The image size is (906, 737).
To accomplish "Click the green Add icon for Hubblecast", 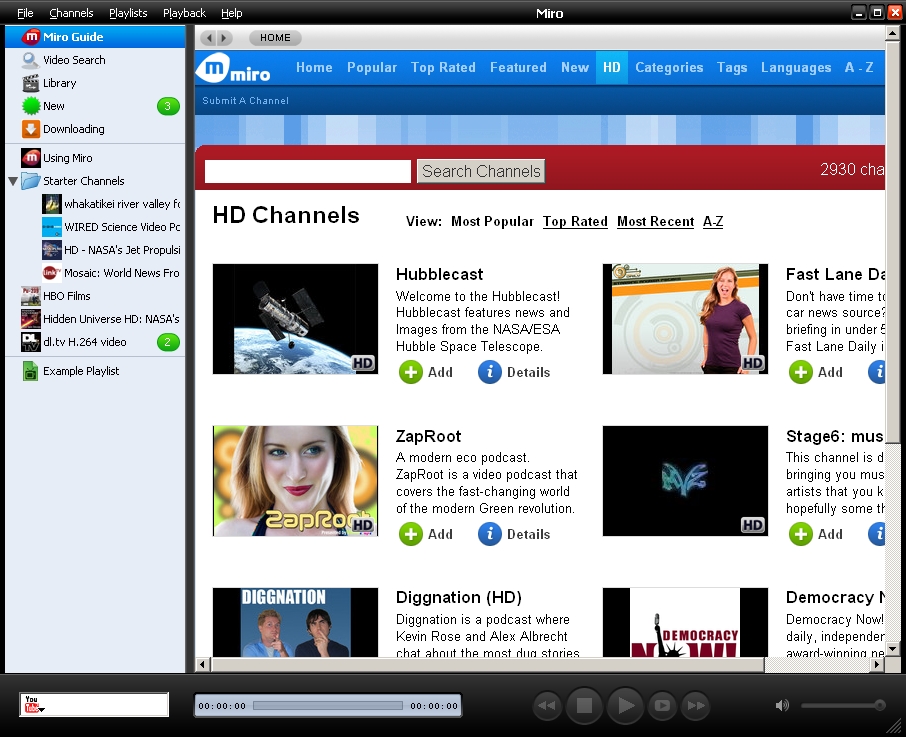I will point(411,372).
